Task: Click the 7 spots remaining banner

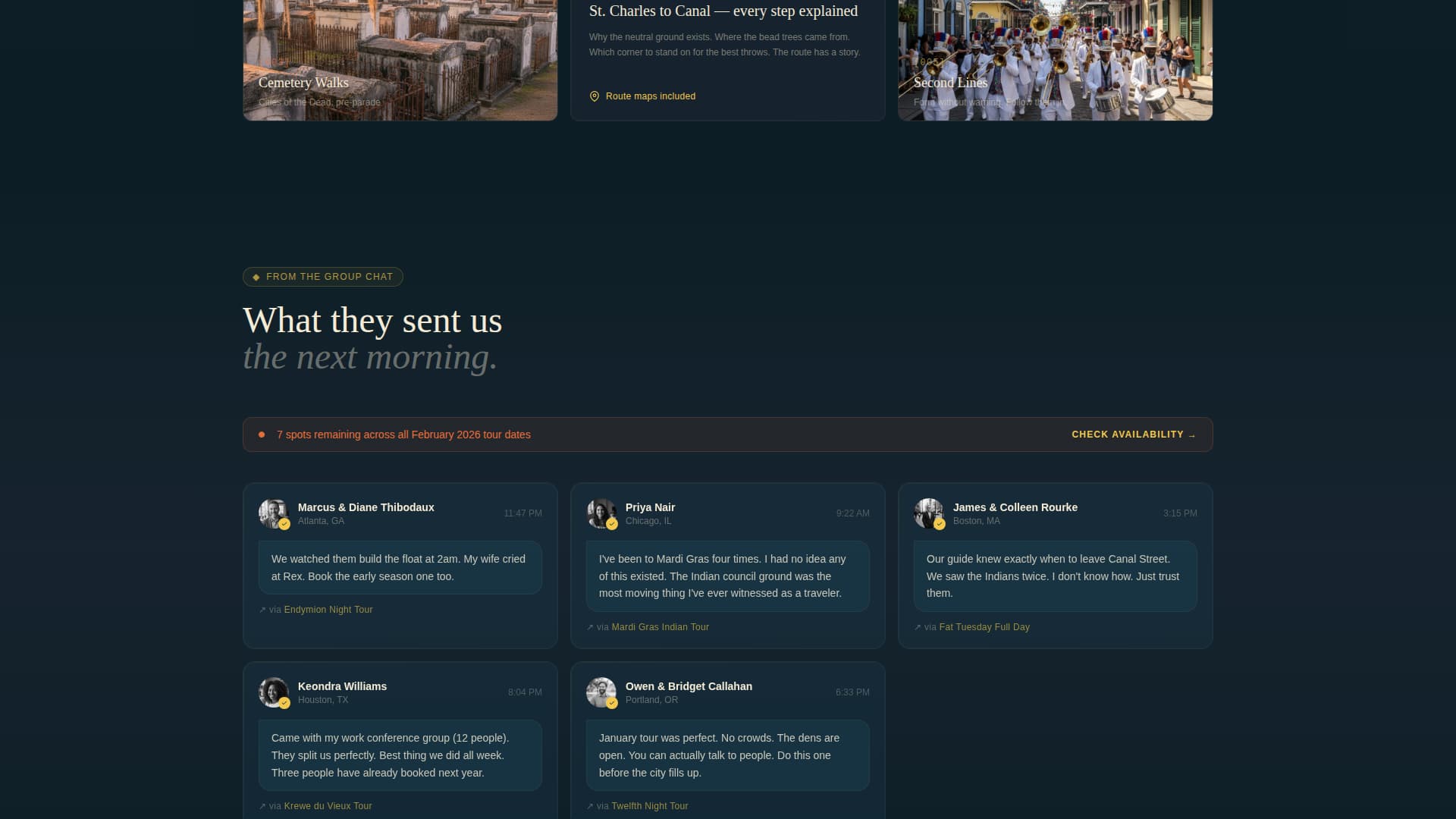Action: tap(403, 435)
